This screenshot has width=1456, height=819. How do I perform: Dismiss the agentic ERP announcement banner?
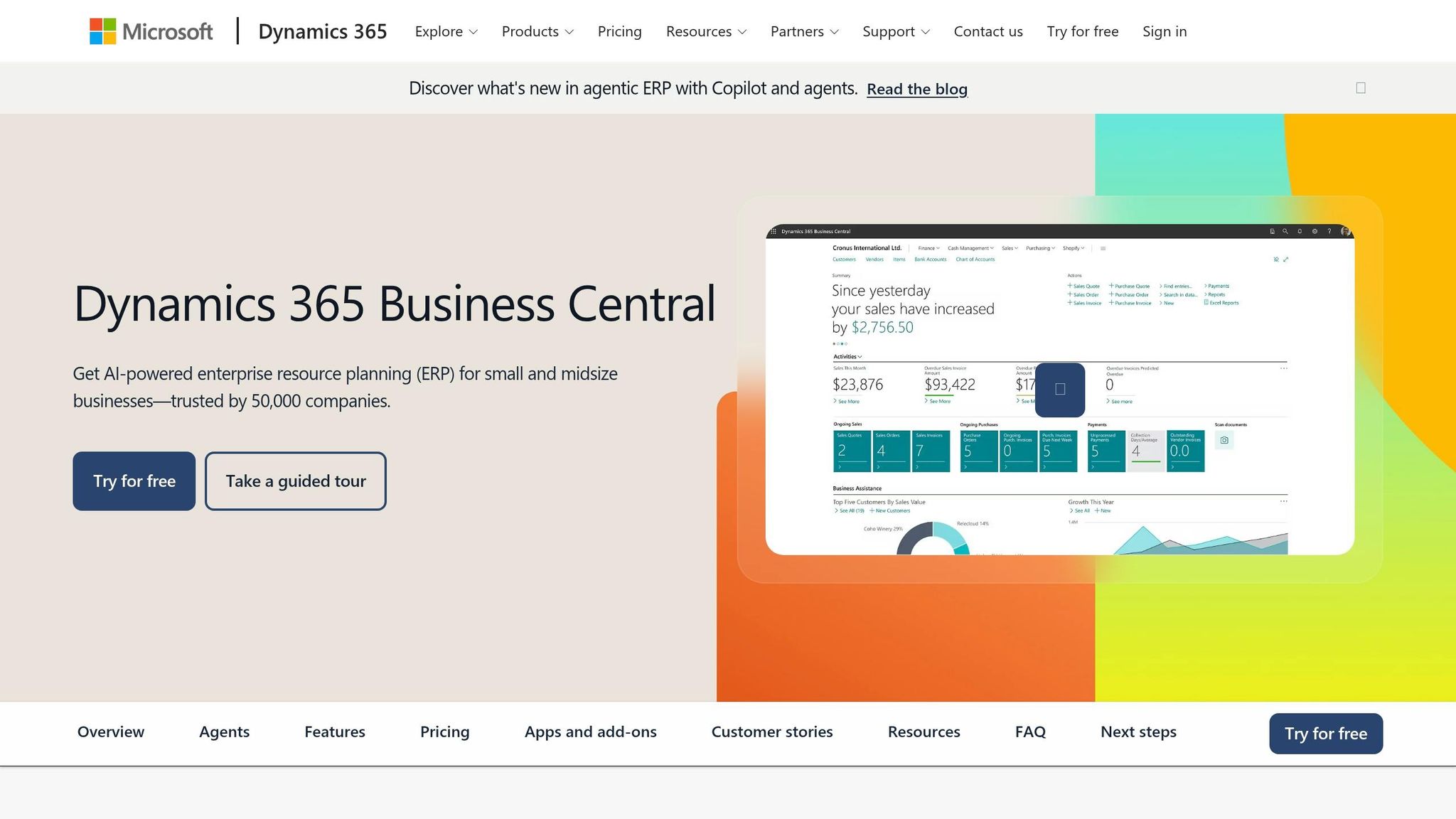[x=1361, y=88]
